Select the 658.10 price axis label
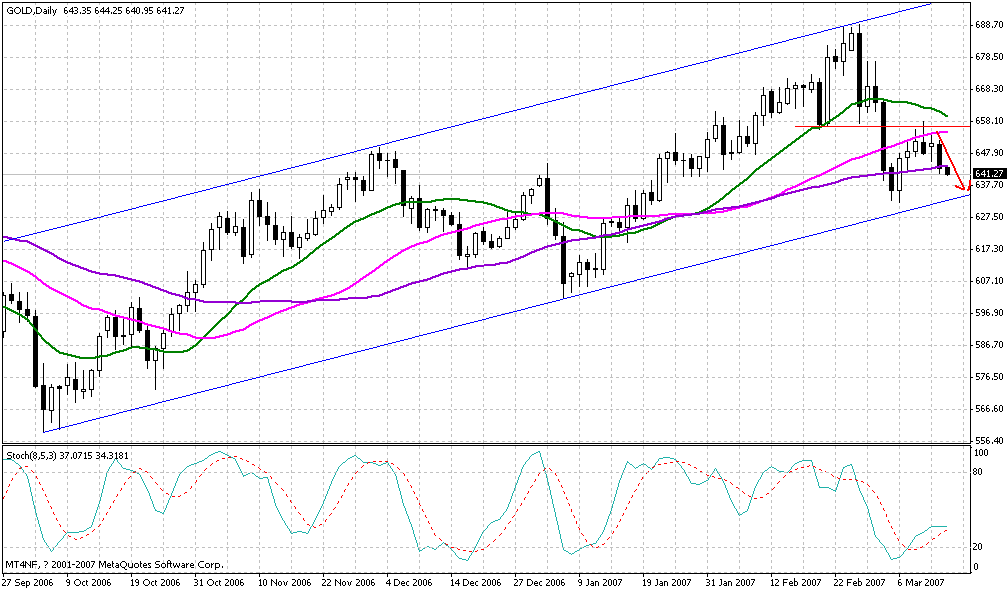Viewport: 1008px width, 590px height. (x=989, y=121)
